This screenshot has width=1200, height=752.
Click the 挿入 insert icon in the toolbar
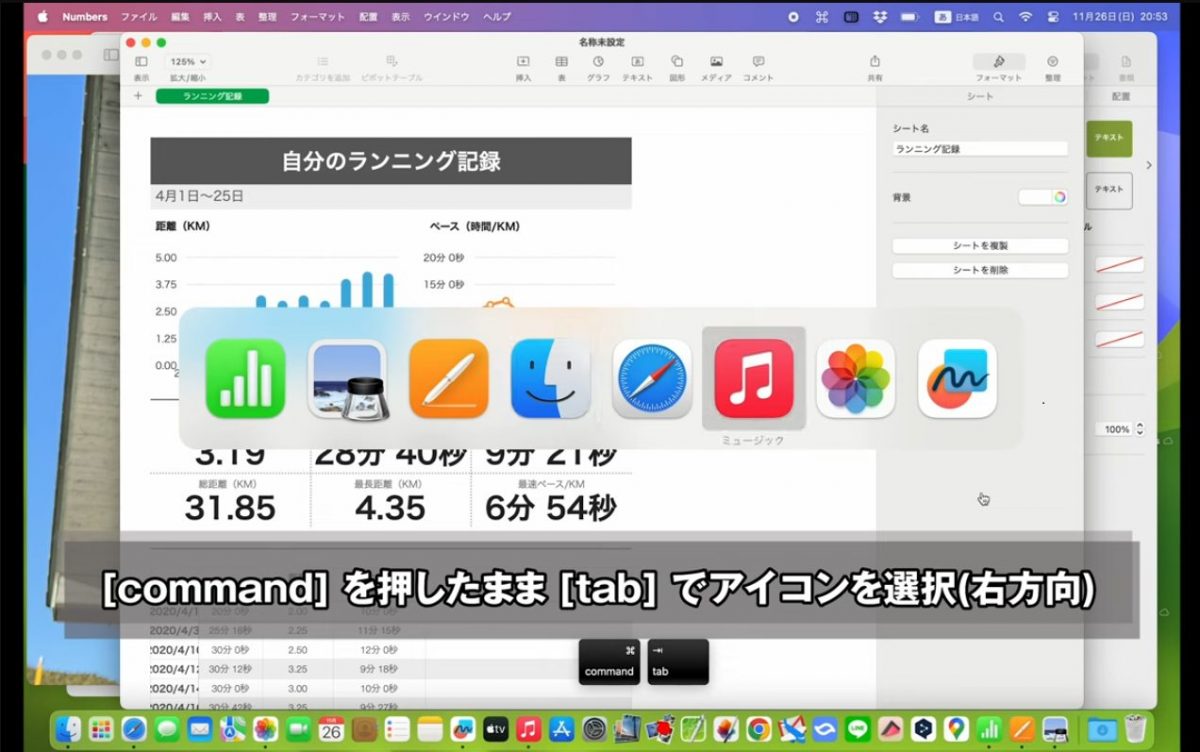point(523,67)
